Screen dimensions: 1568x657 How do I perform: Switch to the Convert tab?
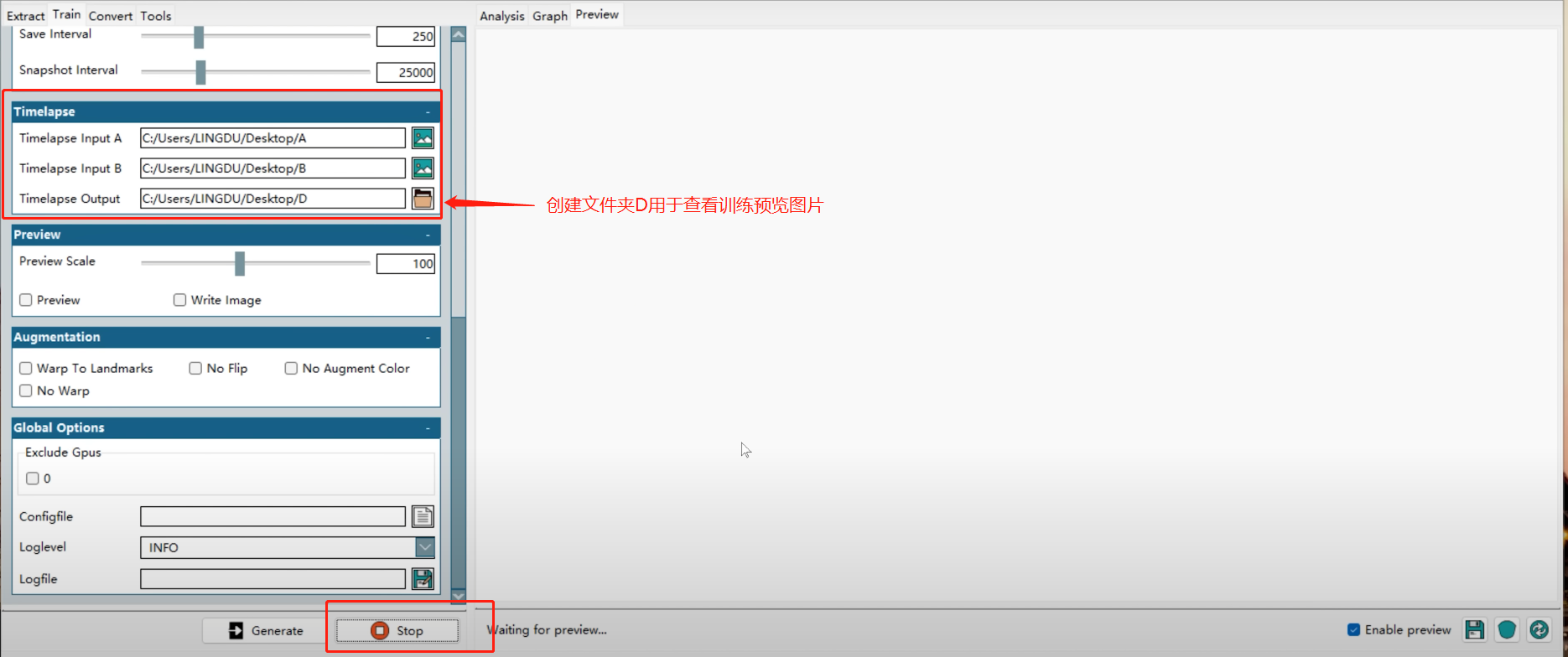click(x=111, y=16)
